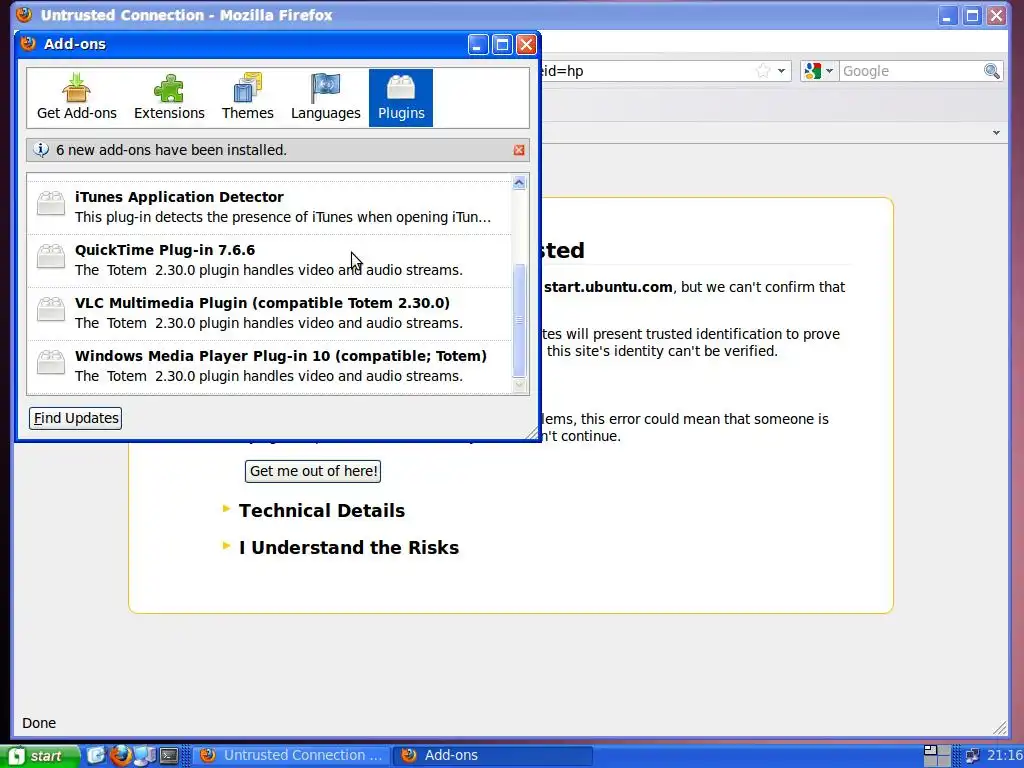Close the Add-ons window

[x=526, y=44]
